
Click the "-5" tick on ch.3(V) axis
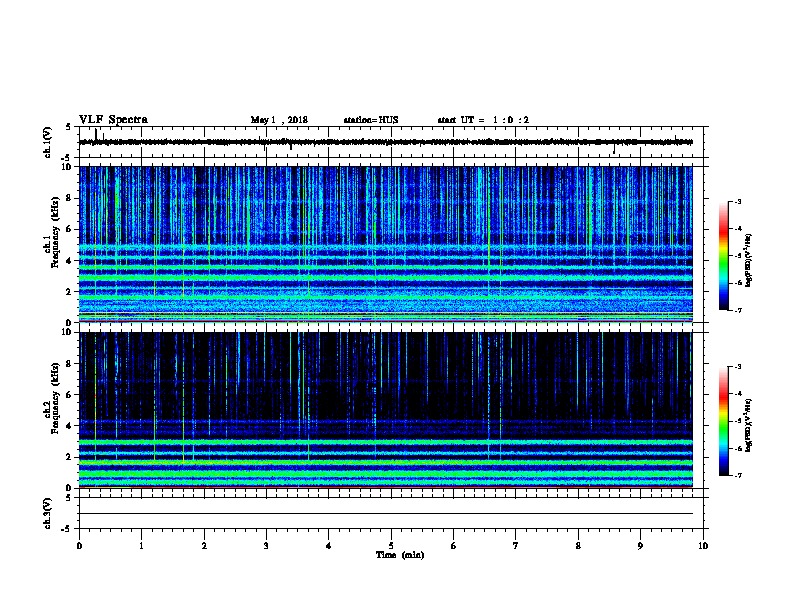point(67,529)
